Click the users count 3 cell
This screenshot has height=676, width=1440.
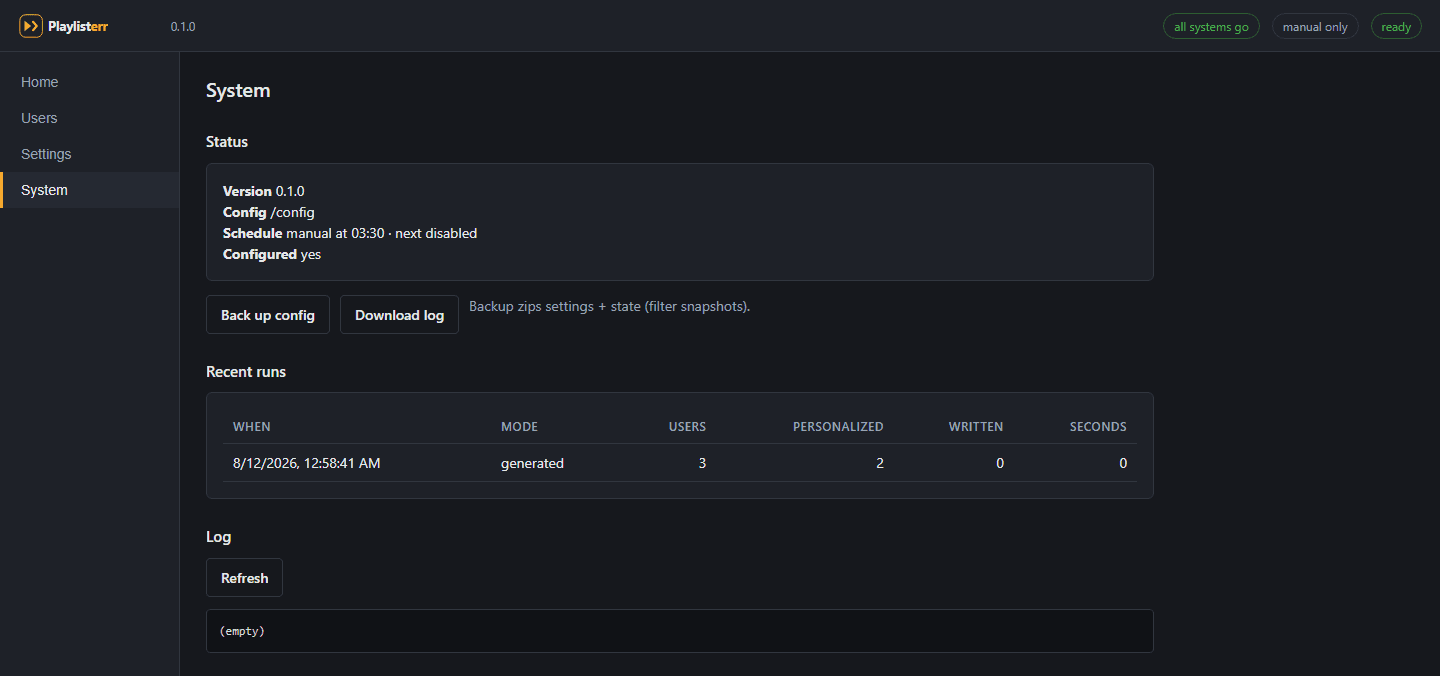click(702, 463)
